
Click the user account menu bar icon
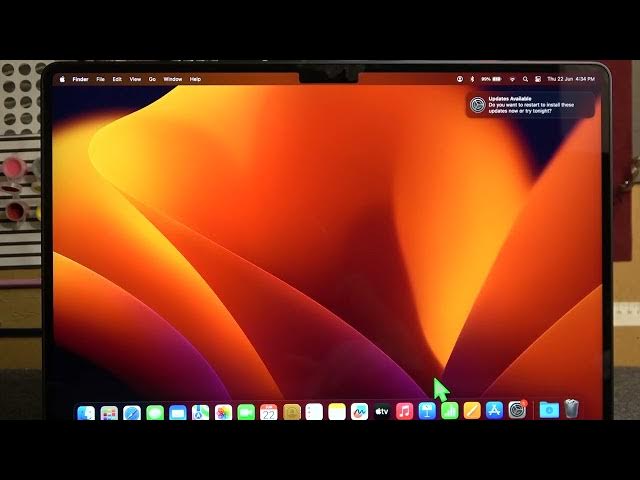pyautogui.click(x=460, y=79)
